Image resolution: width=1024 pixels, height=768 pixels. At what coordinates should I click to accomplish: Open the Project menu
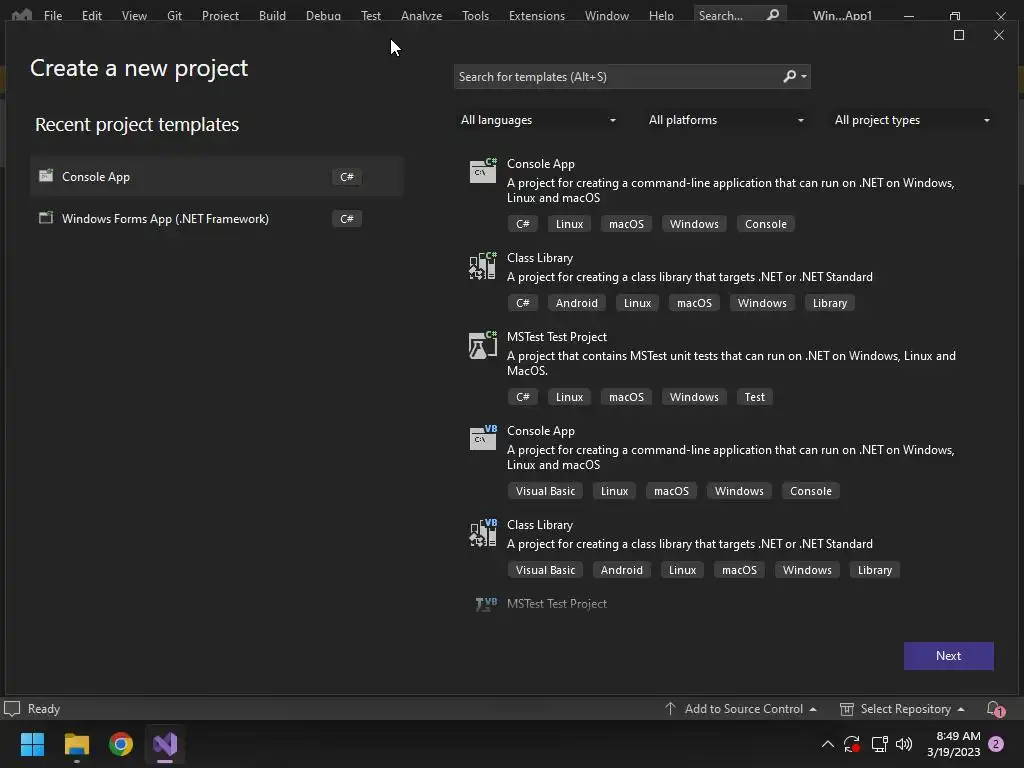[x=220, y=15]
